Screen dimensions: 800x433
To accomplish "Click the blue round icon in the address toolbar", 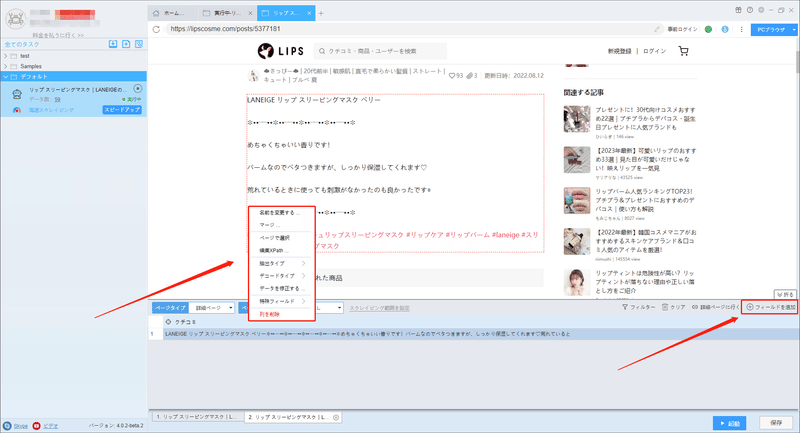I will coord(725,29).
